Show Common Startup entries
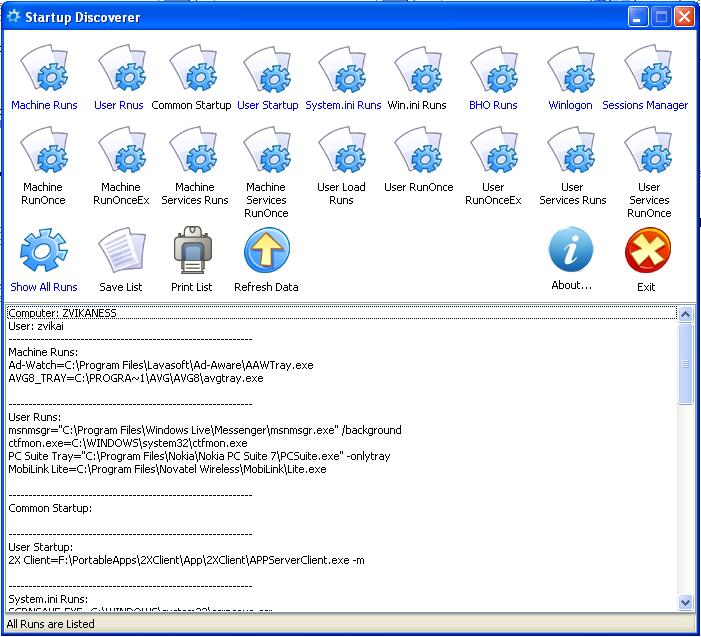This screenshot has width=701, height=637. [193, 67]
